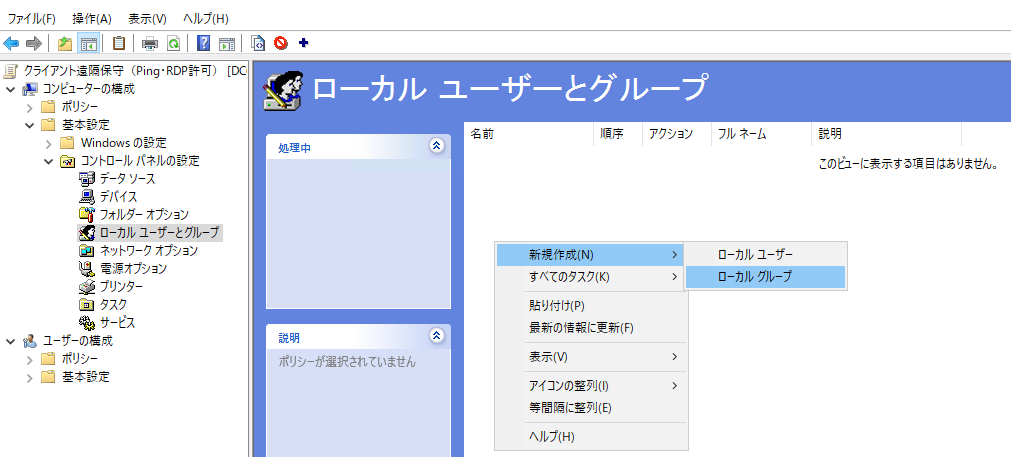
Task: Click the printer toolbar icon
Action: point(150,43)
